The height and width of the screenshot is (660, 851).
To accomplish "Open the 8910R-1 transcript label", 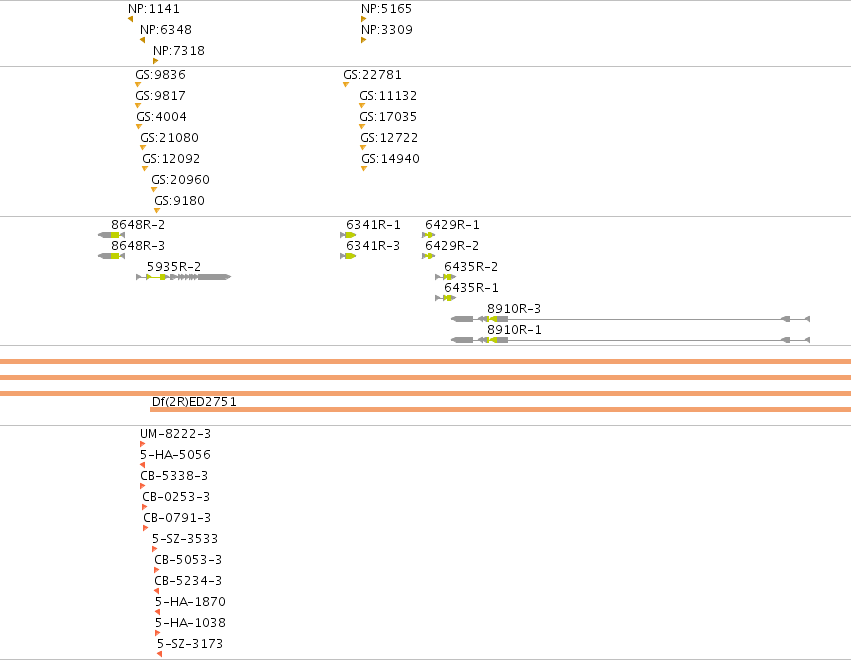I will pyautogui.click(x=514, y=330).
